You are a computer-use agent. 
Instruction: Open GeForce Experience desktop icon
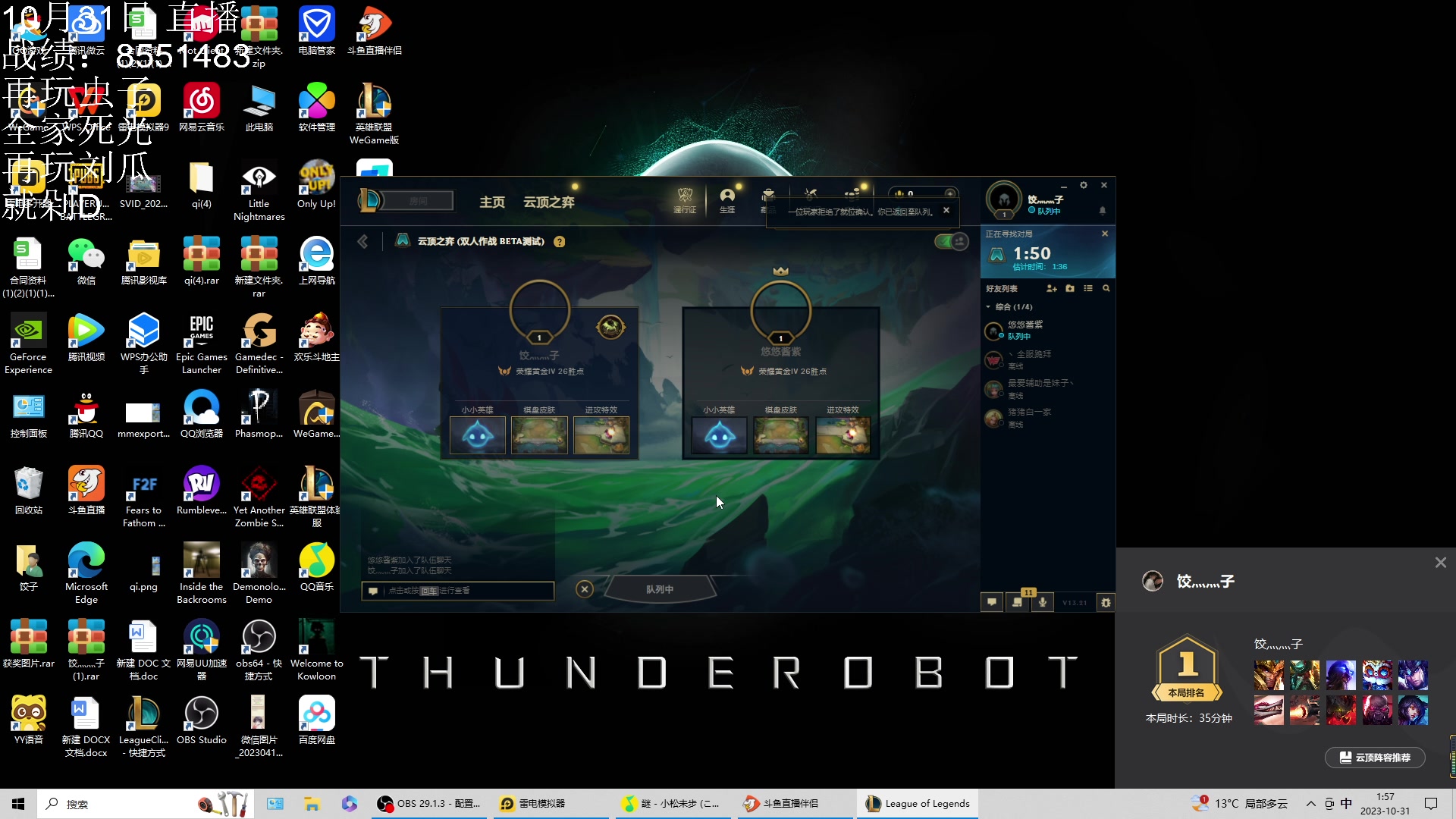(28, 344)
